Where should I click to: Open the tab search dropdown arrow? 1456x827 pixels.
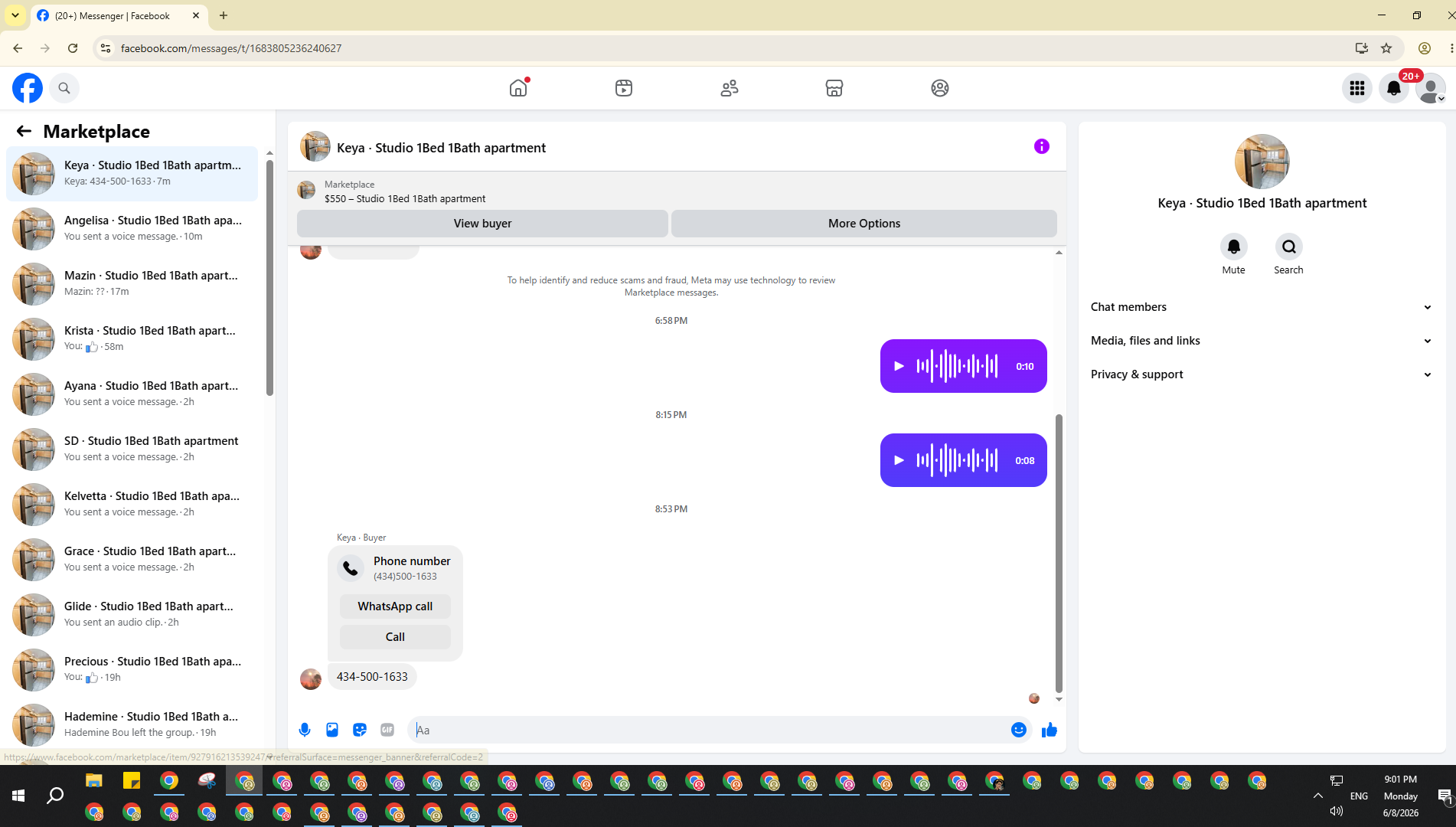click(15, 15)
